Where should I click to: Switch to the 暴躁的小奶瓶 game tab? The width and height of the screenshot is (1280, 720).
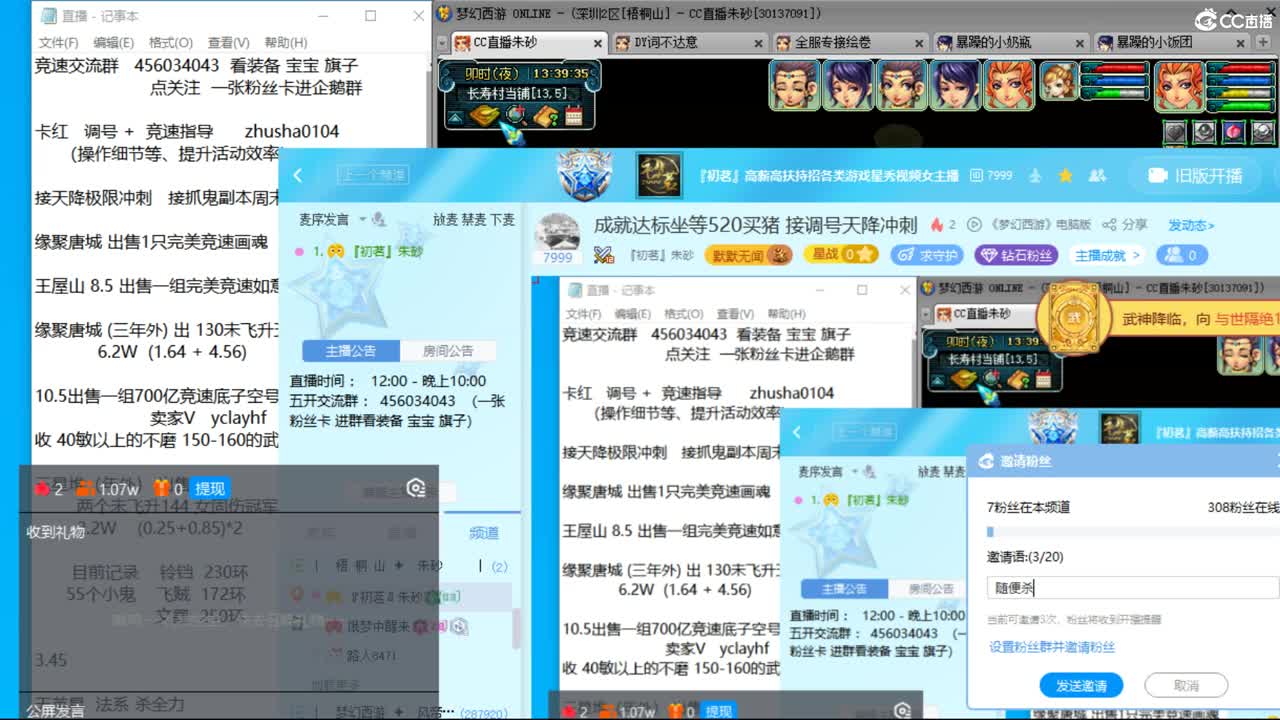(x=1012, y=43)
